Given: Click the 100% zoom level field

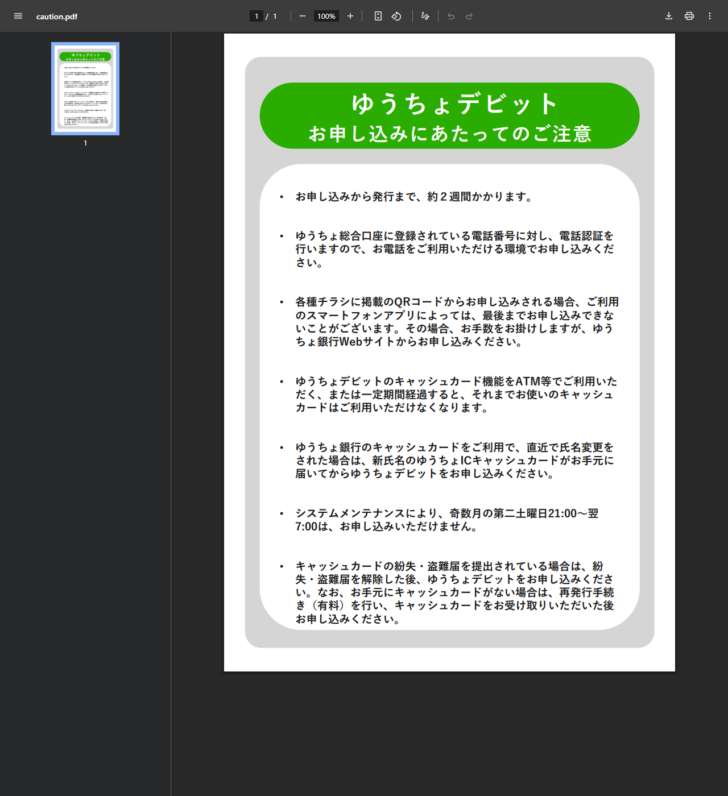Looking at the screenshot, I should [326, 16].
